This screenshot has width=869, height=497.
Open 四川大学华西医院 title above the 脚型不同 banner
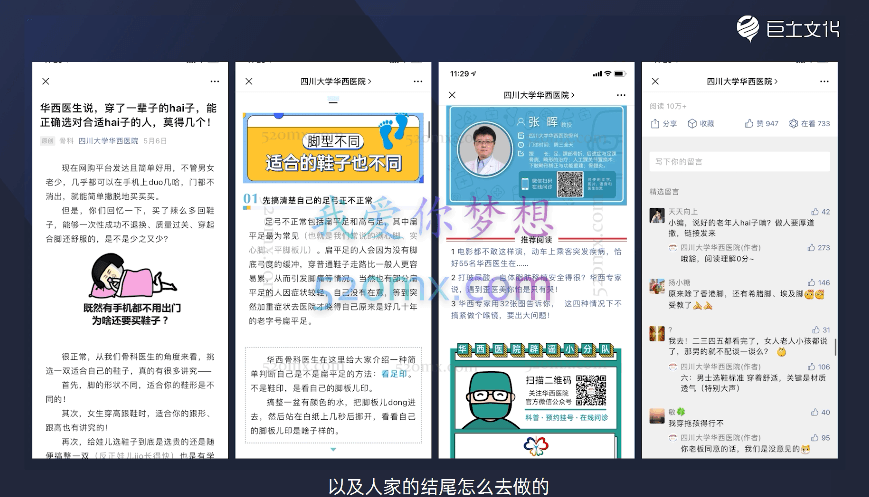click(x=336, y=81)
